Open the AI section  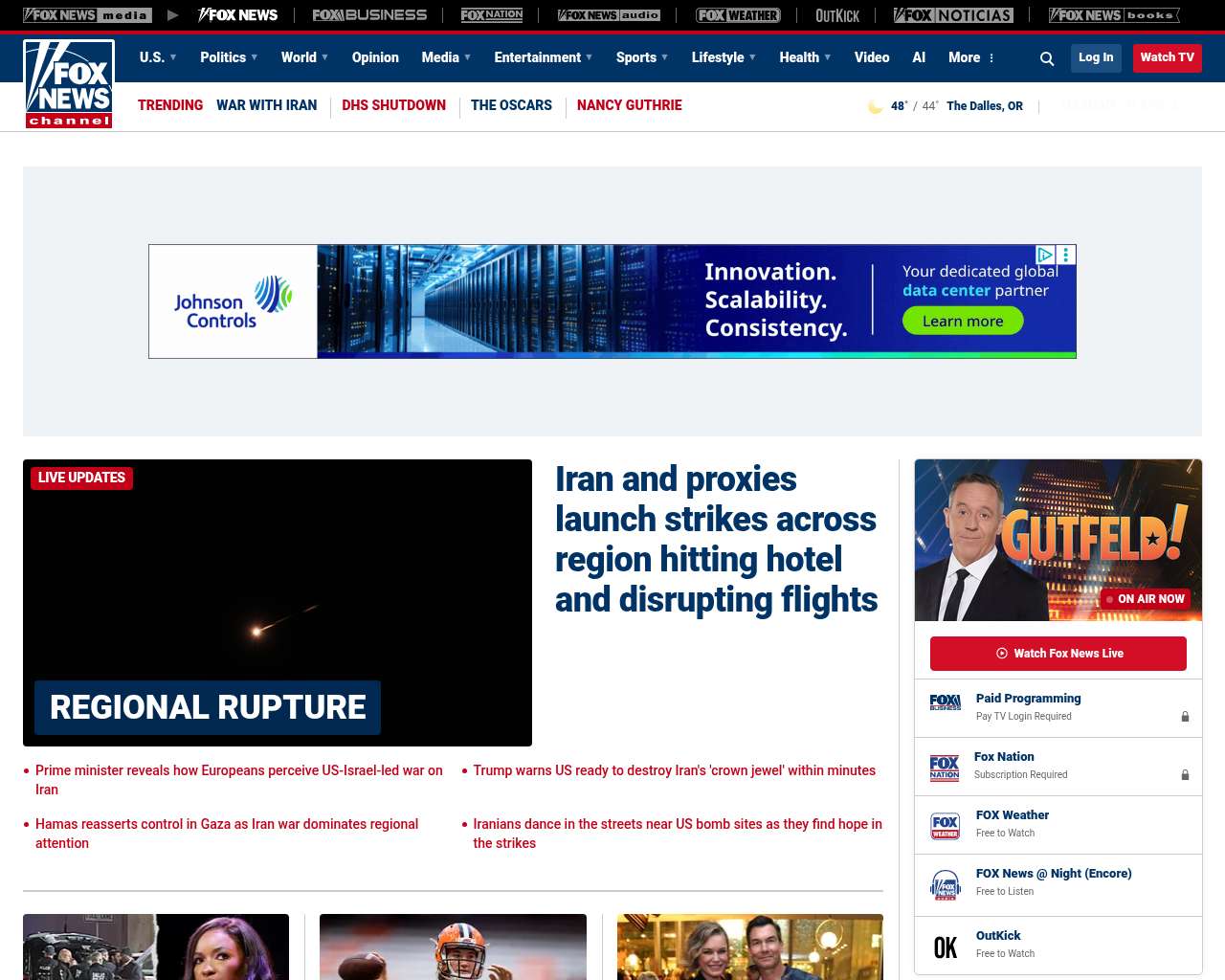(919, 57)
